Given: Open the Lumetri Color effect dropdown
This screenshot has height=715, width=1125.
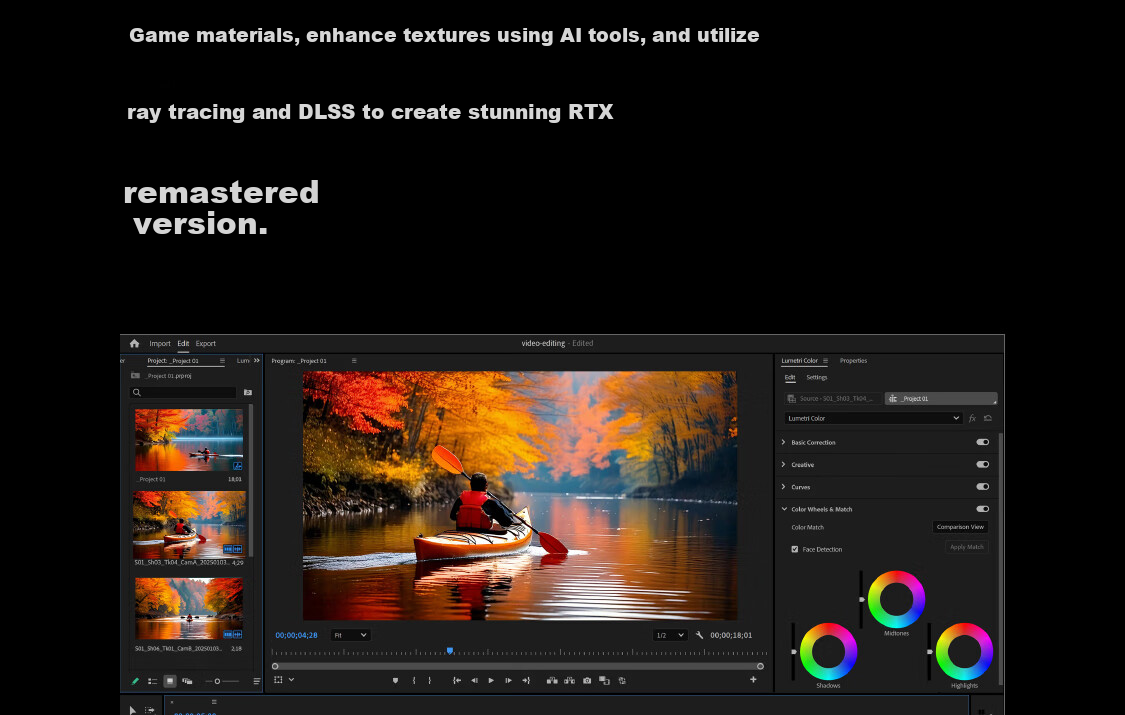Looking at the screenshot, I should click(x=873, y=418).
